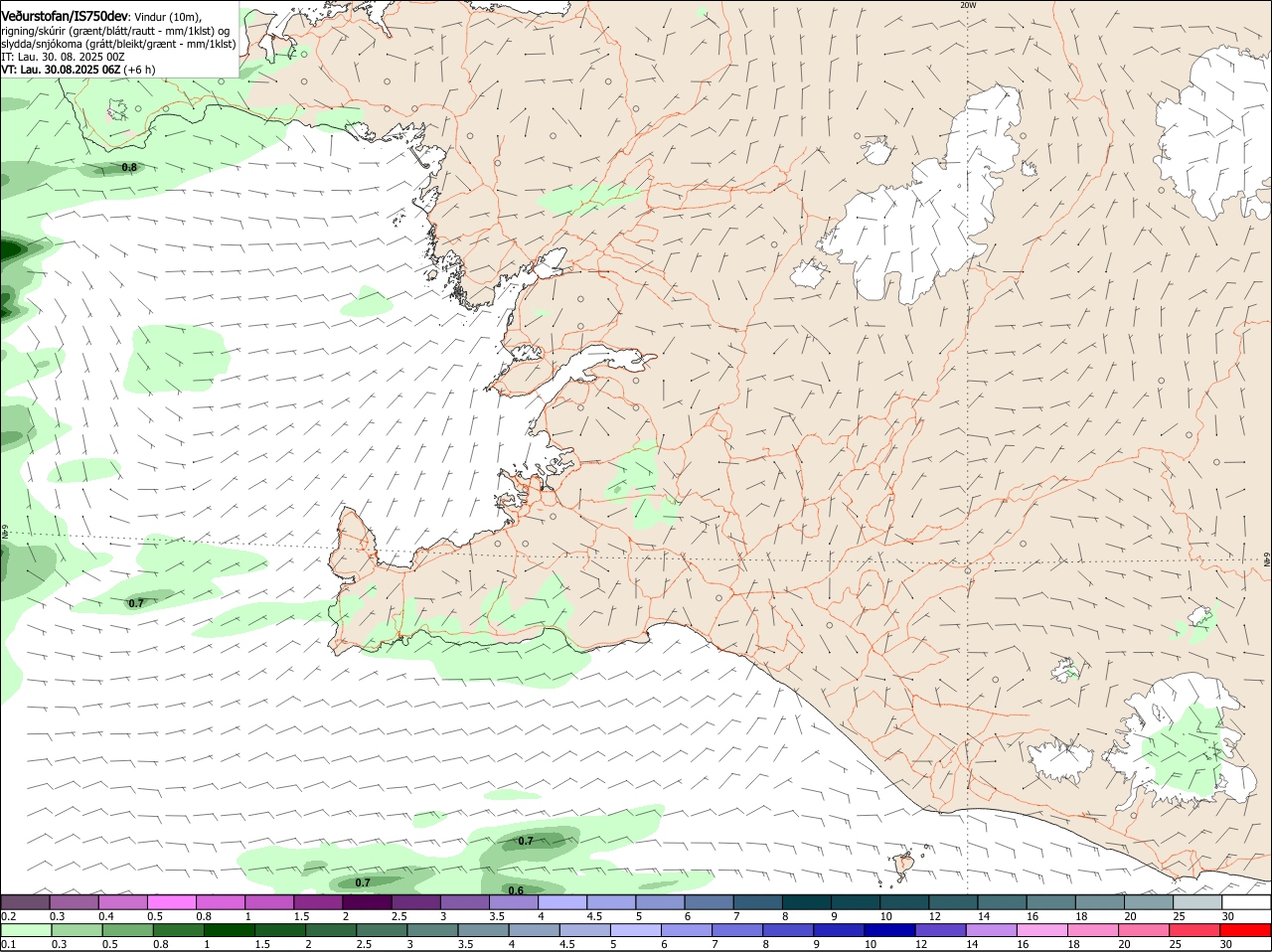Screen dimensions: 1272x952
Task: Click the 64N latitude label on right edge
Action: 1266,560
